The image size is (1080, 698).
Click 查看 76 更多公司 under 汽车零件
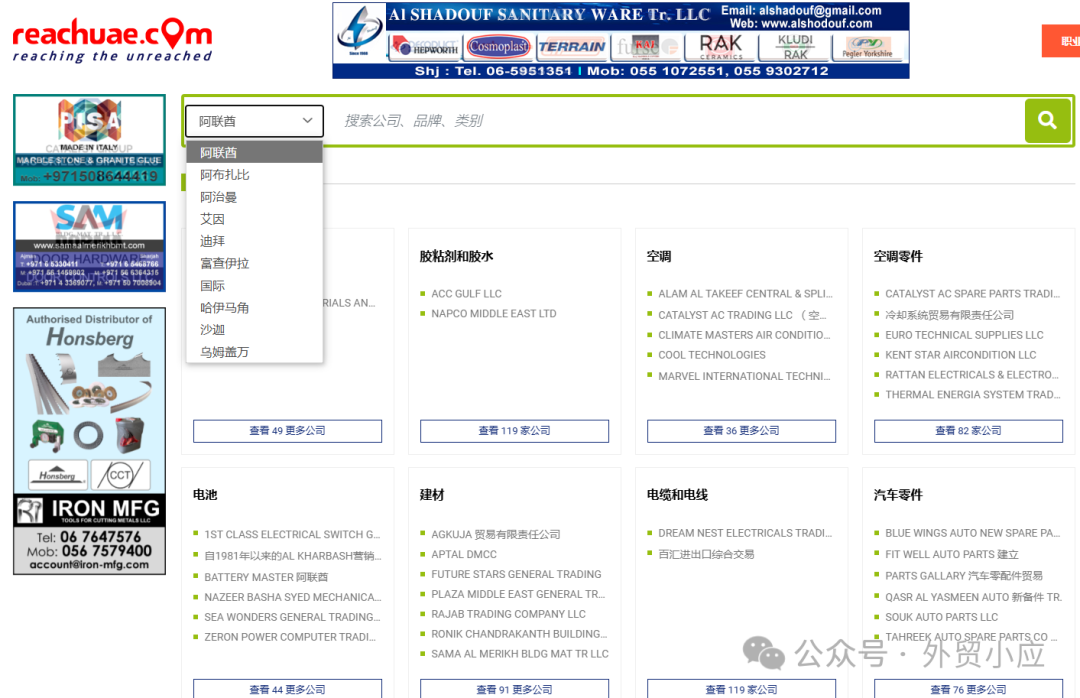(968, 689)
